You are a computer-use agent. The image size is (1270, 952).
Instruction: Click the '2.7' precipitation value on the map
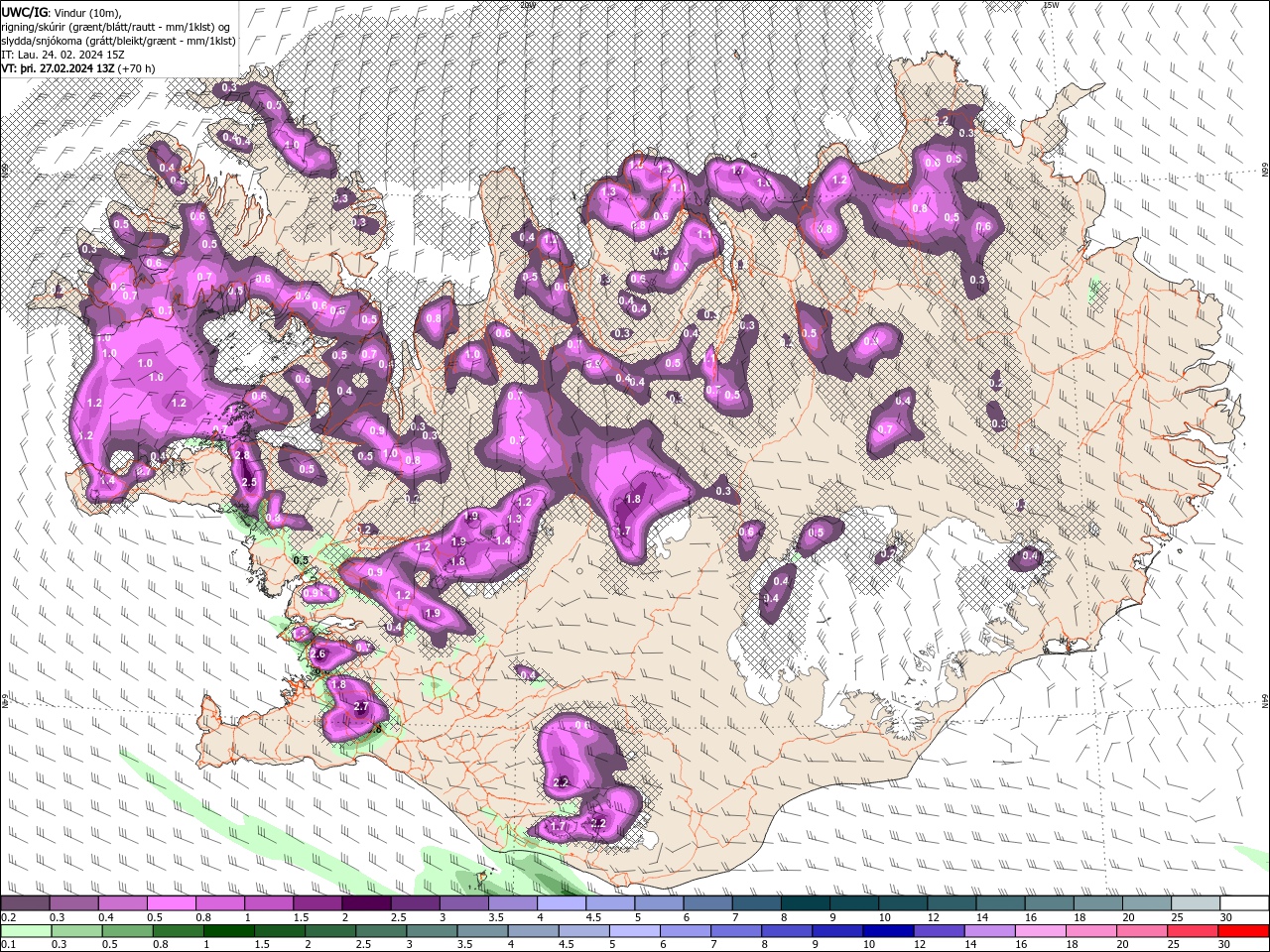tap(361, 706)
